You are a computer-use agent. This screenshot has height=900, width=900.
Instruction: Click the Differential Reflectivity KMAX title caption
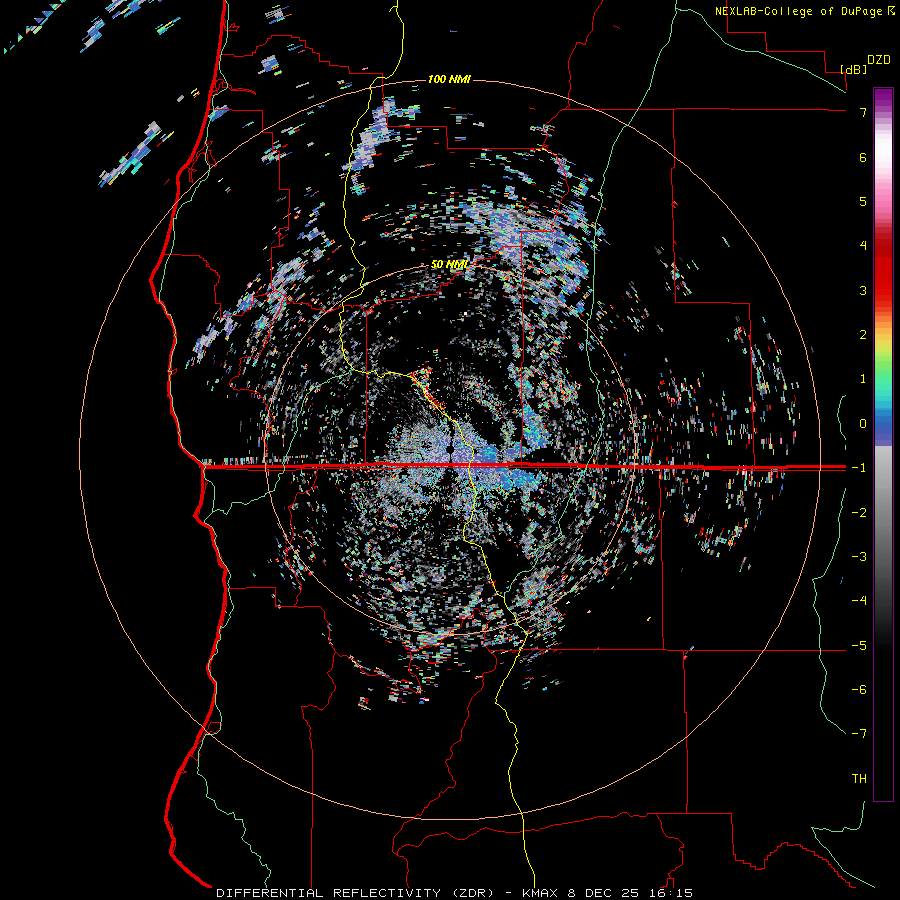(454, 893)
